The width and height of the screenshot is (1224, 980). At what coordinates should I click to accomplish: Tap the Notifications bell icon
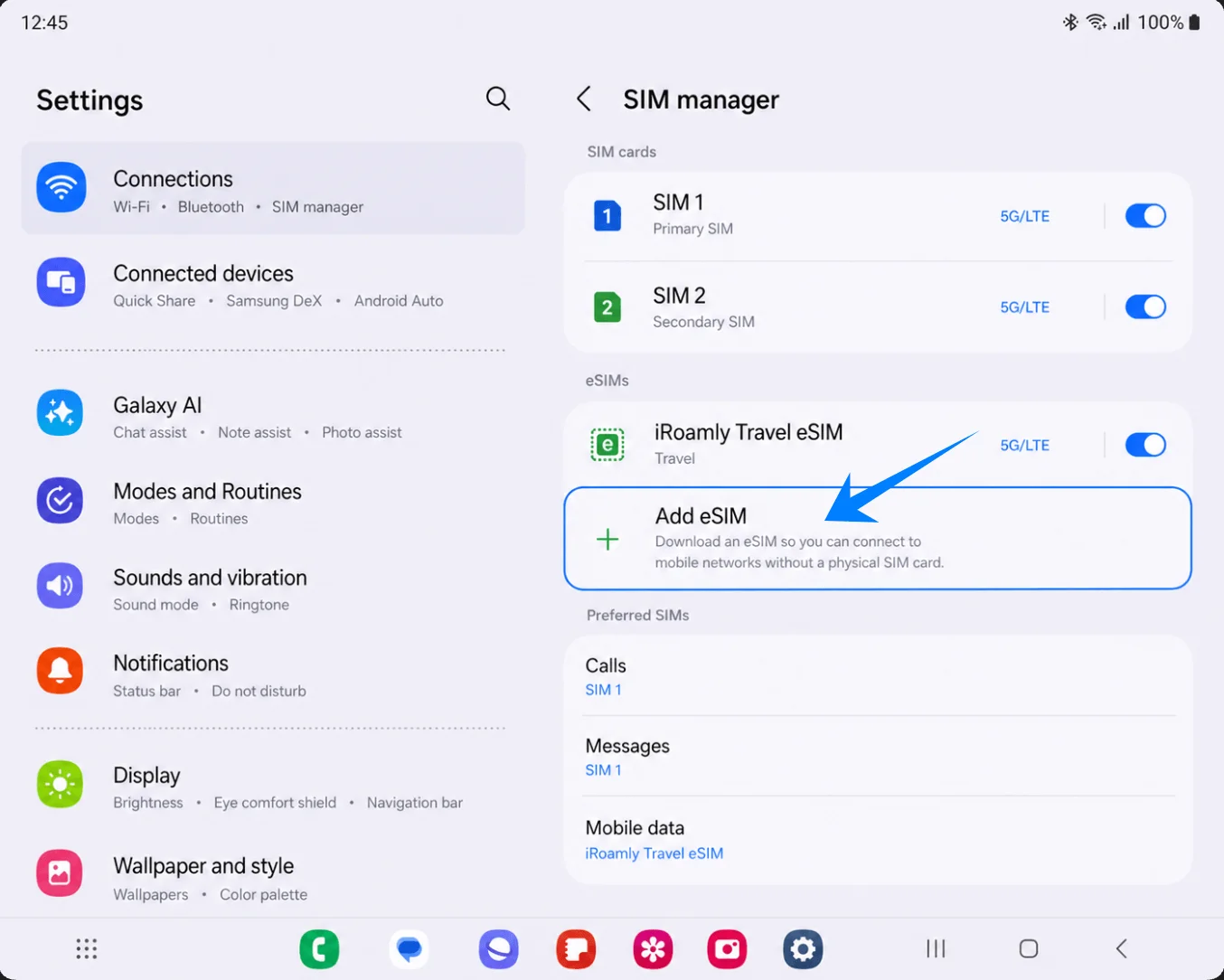pyautogui.click(x=61, y=671)
